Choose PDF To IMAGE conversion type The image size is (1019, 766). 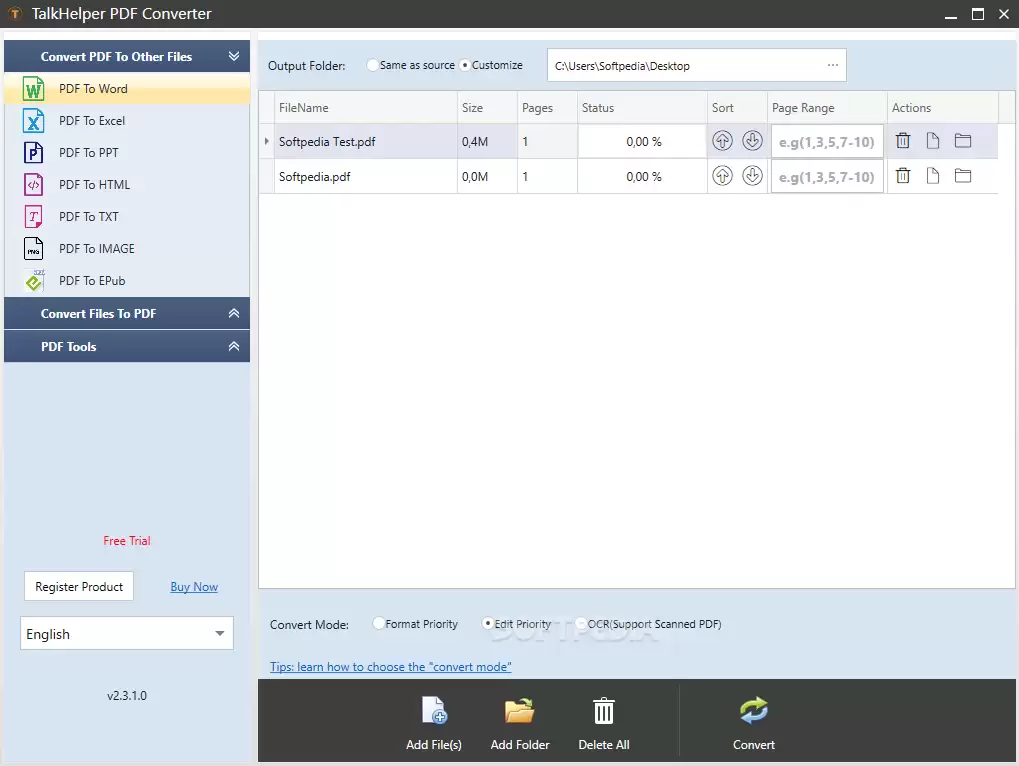click(96, 249)
